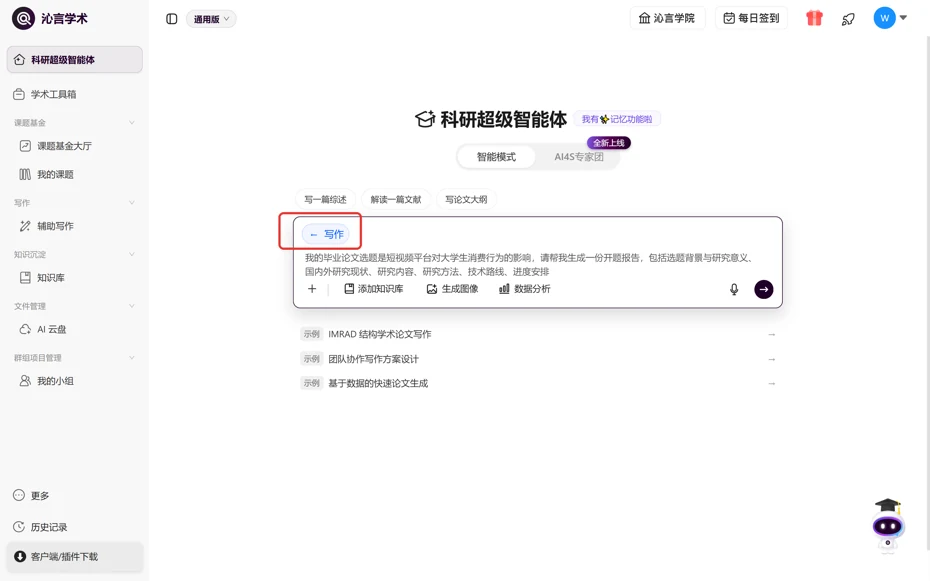This screenshot has height=581, width=930.
Task: Click the ellipsis icon beside 更多
Action: [19, 495]
